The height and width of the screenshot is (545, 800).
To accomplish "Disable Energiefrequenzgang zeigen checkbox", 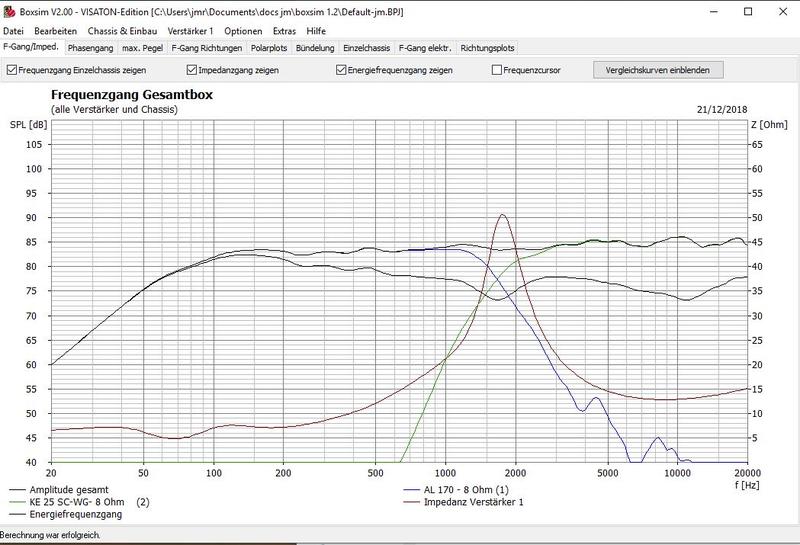I will pos(342,71).
